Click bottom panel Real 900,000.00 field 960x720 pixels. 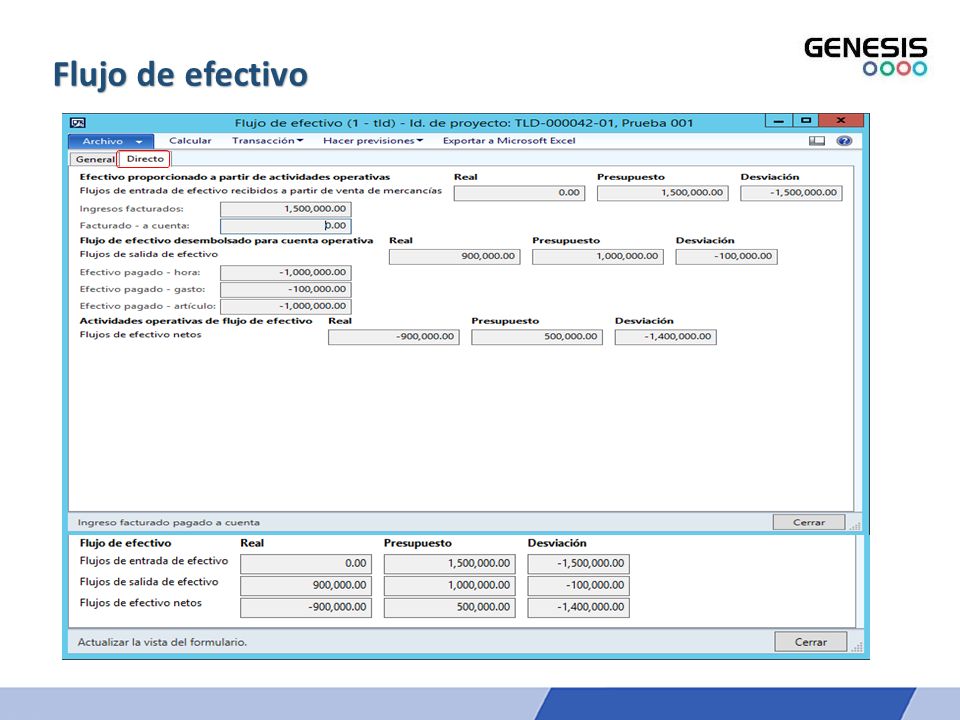(x=306, y=586)
